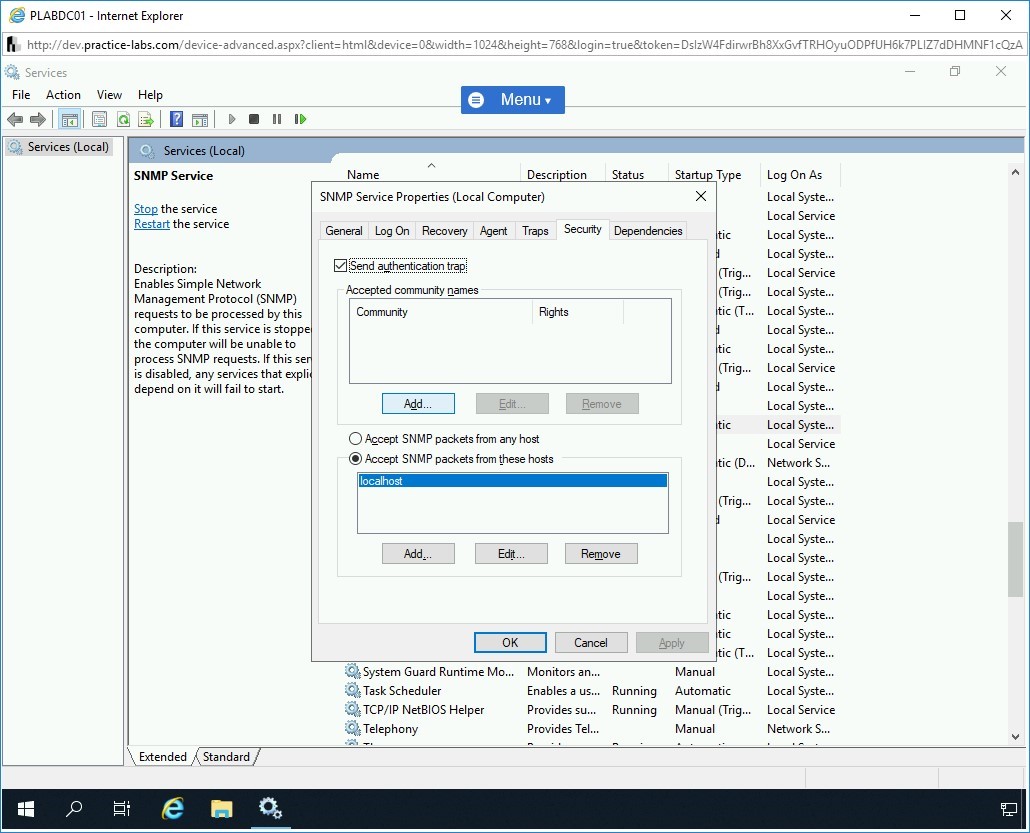Viewport: 1030px width, 833px height.
Task: Click Add under Accepted community names
Action: click(x=418, y=404)
